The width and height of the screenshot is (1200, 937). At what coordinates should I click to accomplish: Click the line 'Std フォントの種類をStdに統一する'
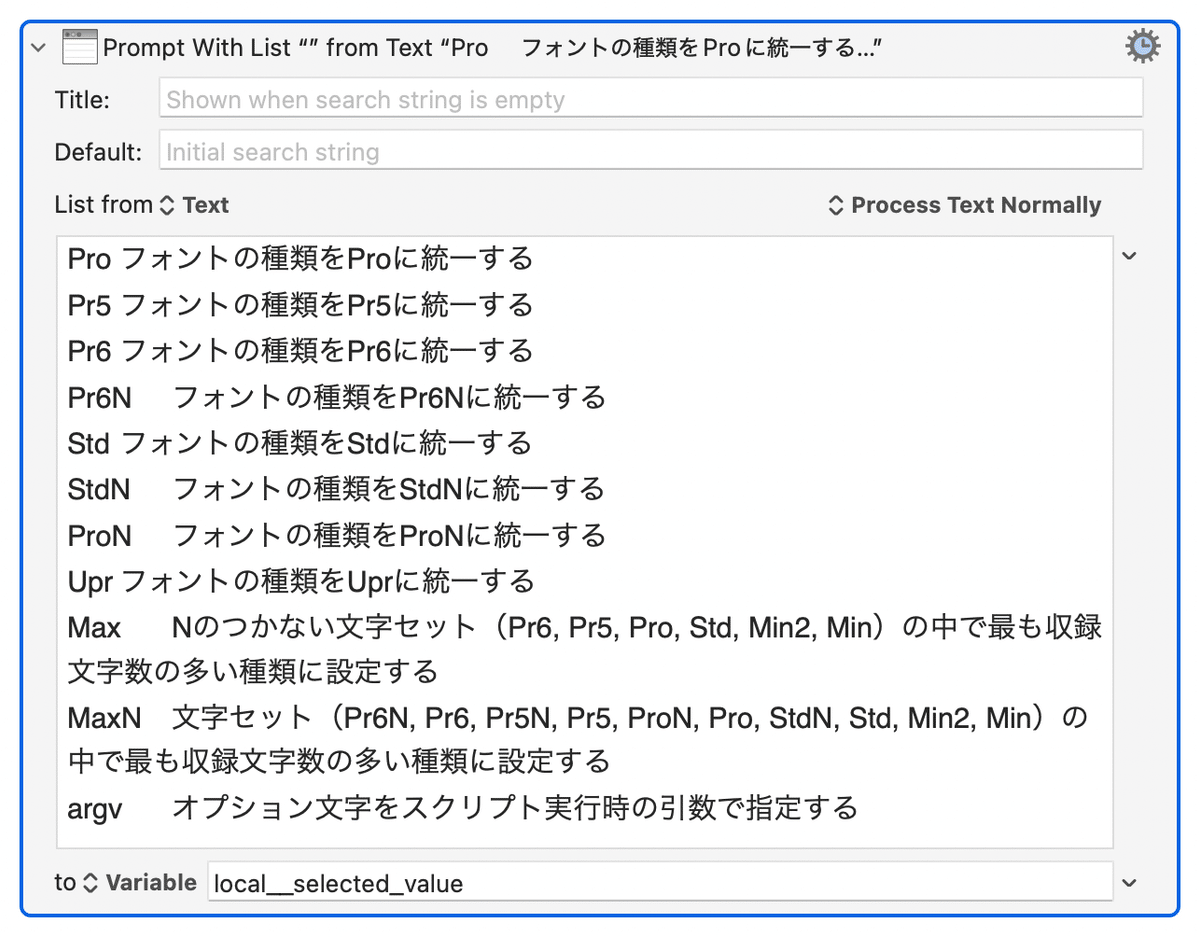pos(300,442)
